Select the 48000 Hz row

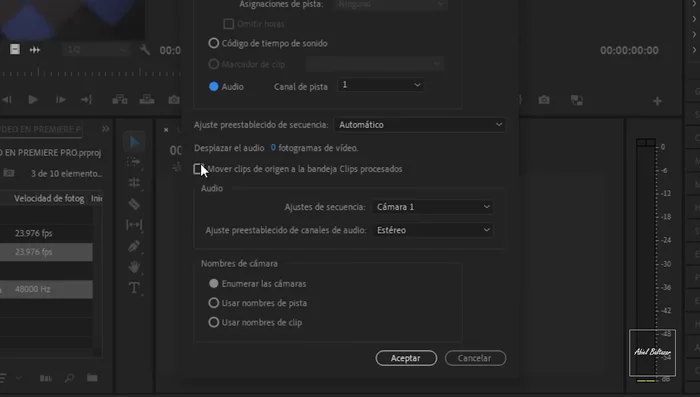click(46, 289)
